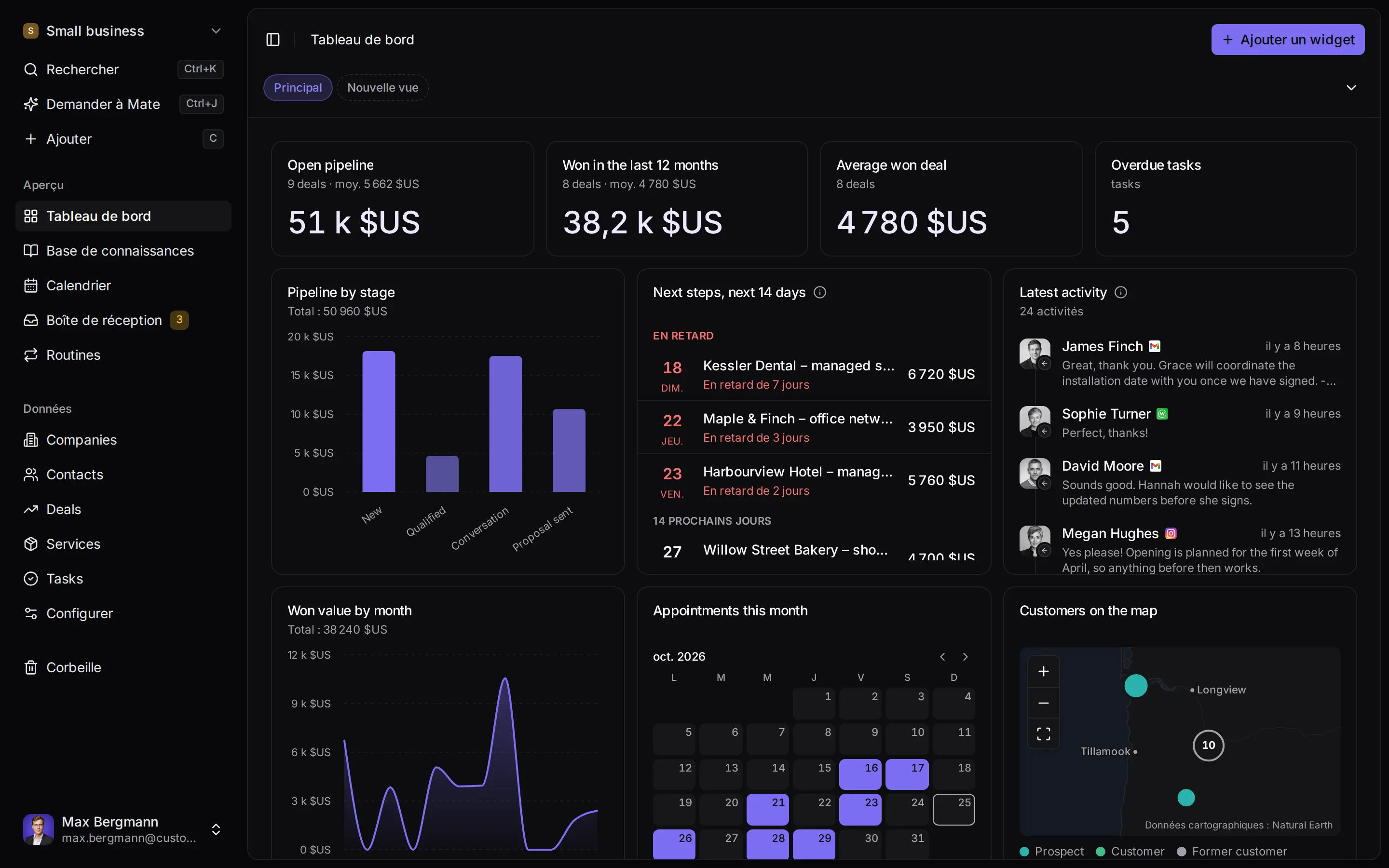Open the Deals trend icon
1389x868 pixels.
pos(31,509)
